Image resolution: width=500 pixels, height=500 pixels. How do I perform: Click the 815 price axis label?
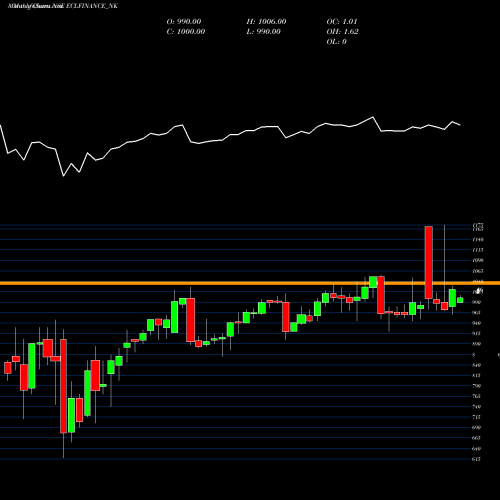click(x=477, y=375)
